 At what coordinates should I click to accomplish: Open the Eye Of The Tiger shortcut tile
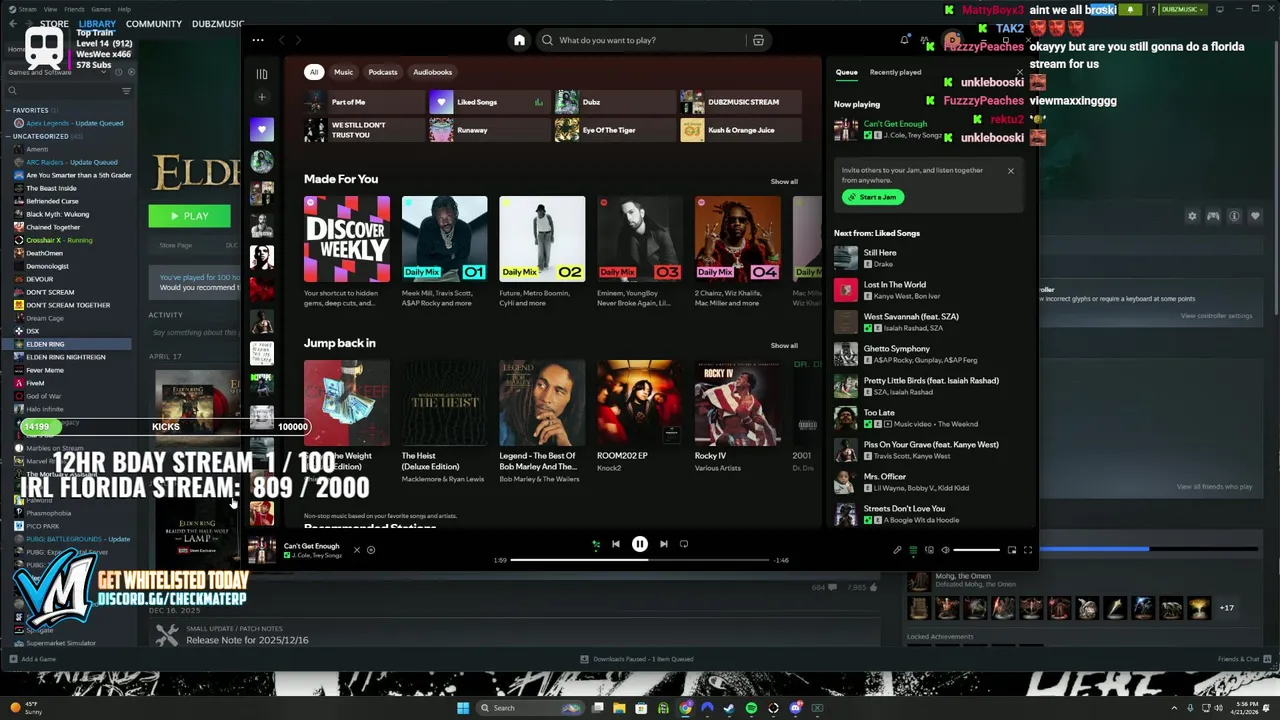point(615,130)
